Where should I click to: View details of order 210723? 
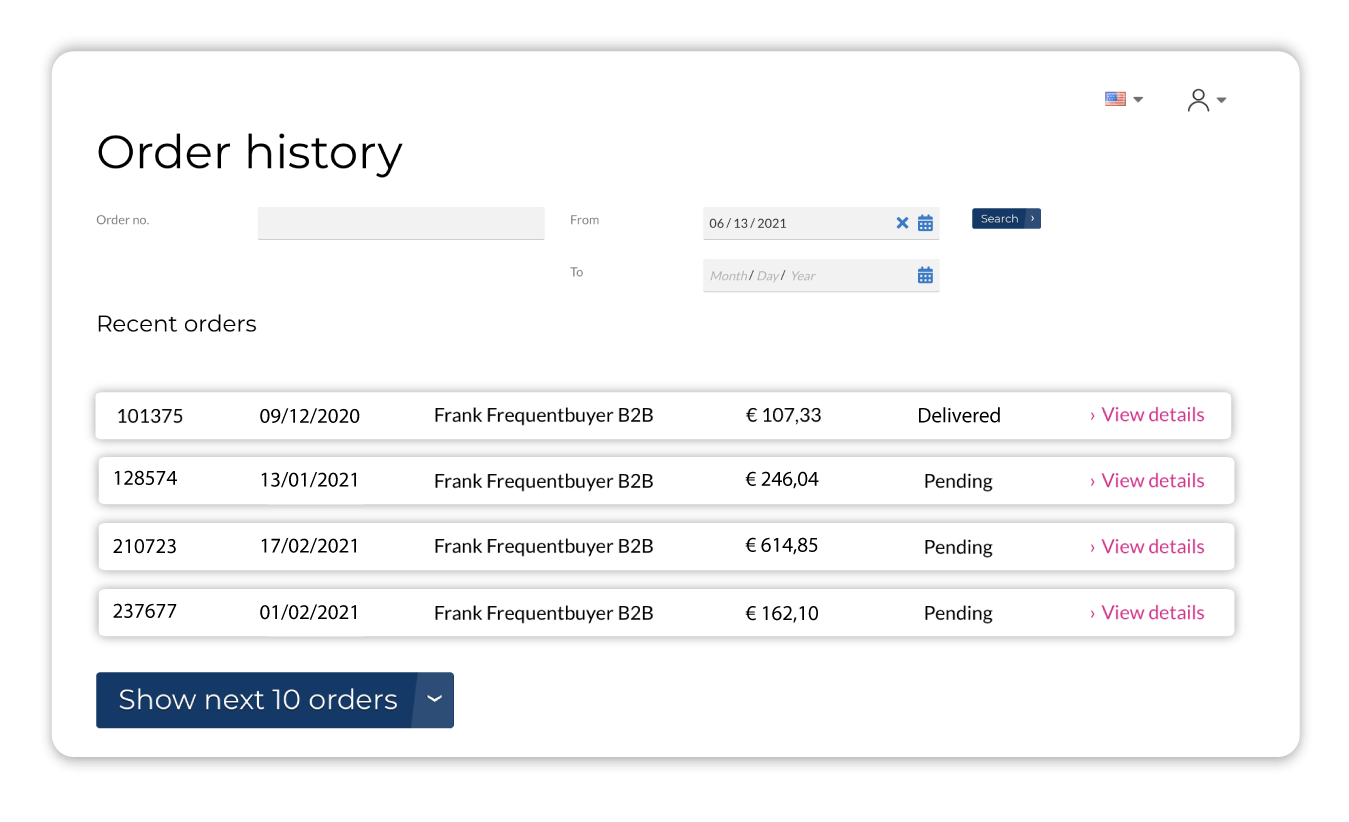1152,546
